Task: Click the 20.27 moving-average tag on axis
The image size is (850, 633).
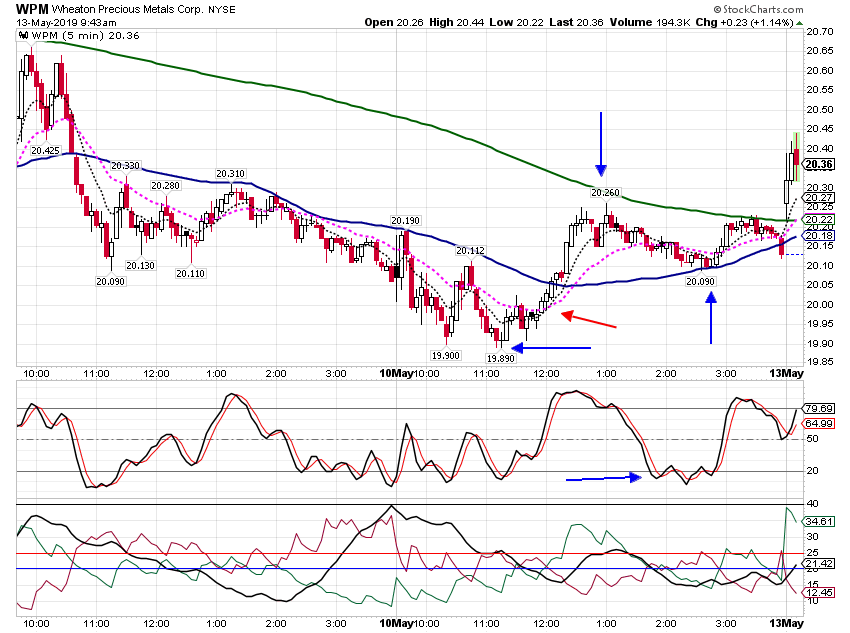Action: [x=819, y=198]
